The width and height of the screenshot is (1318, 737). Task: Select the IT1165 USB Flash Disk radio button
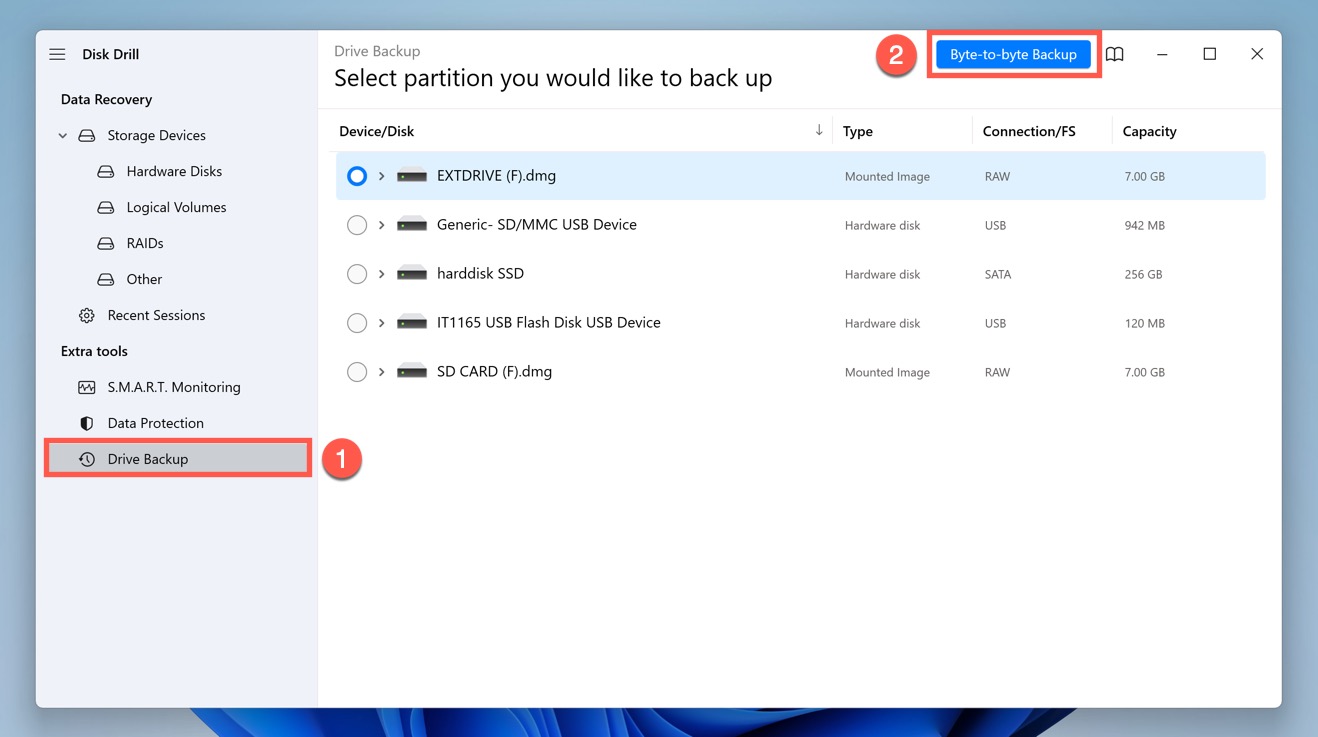357,323
